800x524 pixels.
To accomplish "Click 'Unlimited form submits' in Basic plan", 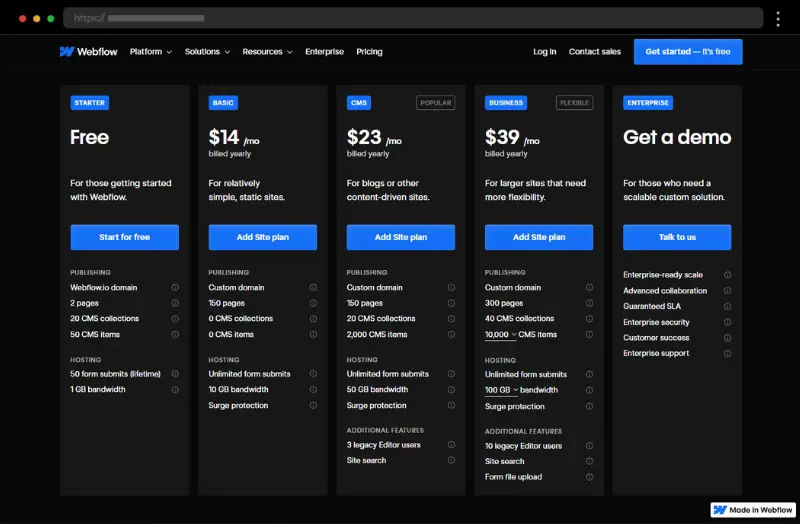I will [249, 374].
